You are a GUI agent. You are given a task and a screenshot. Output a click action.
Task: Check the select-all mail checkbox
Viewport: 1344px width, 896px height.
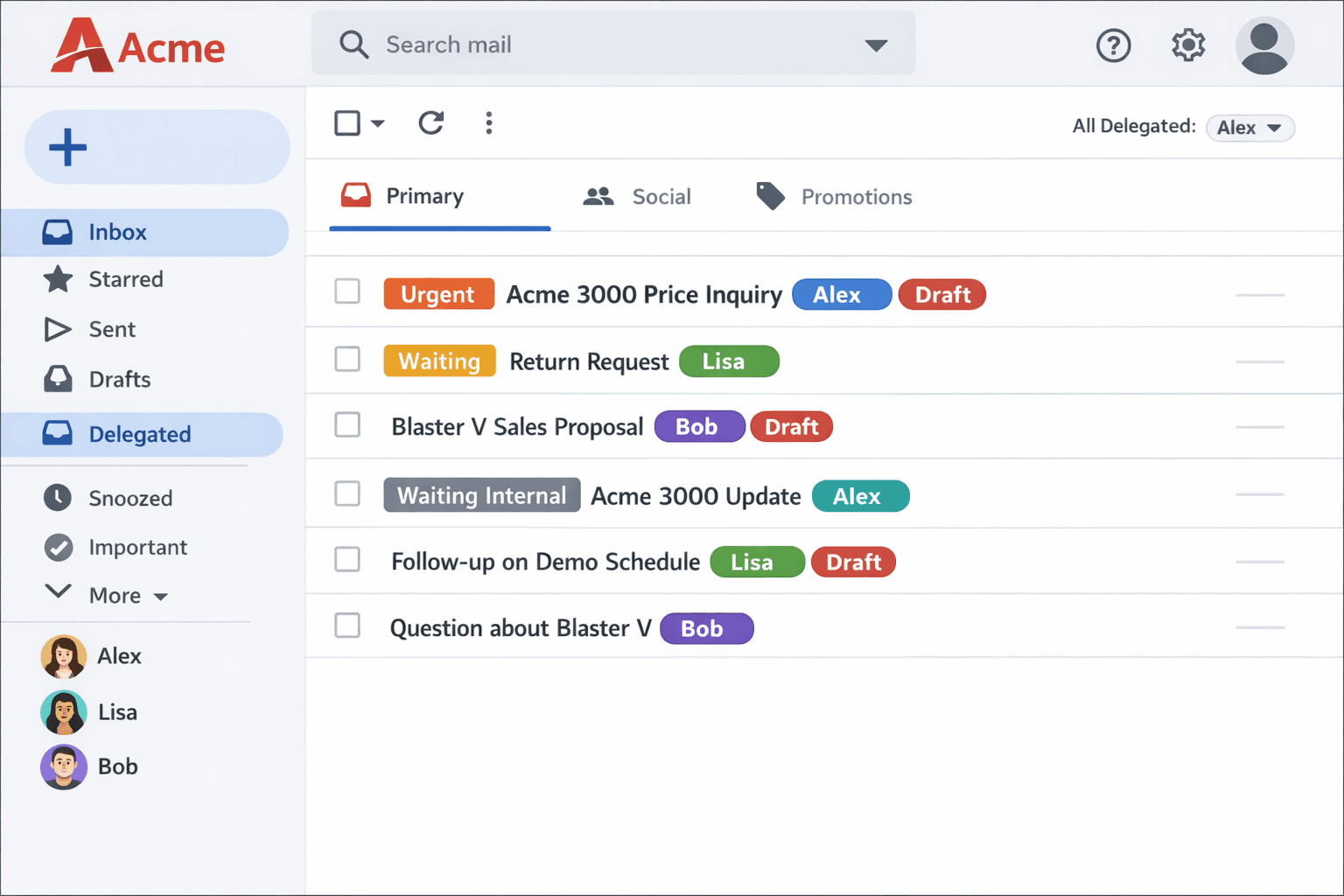click(x=346, y=123)
